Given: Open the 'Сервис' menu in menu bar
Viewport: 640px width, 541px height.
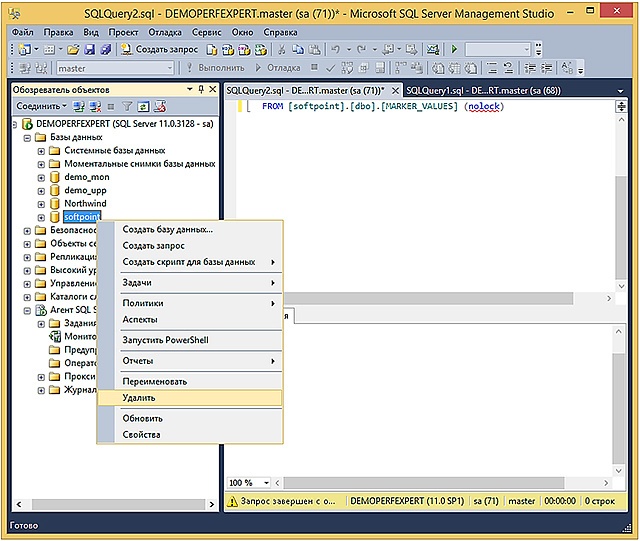Looking at the screenshot, I should coord(206,32).
